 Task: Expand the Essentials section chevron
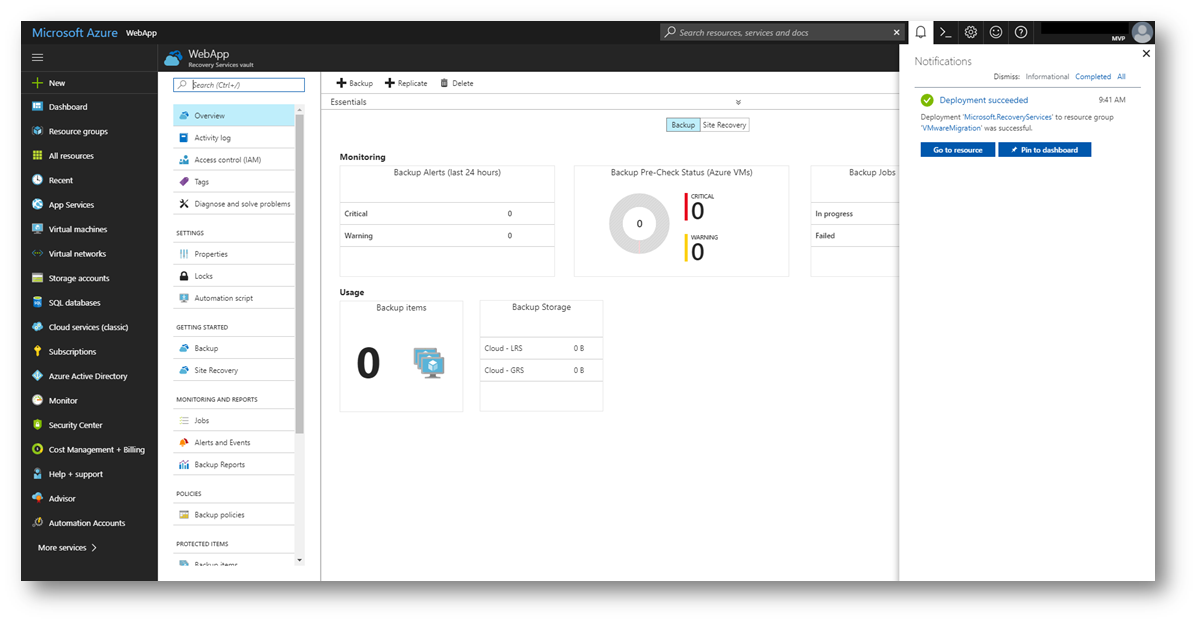tap(738, 102)
